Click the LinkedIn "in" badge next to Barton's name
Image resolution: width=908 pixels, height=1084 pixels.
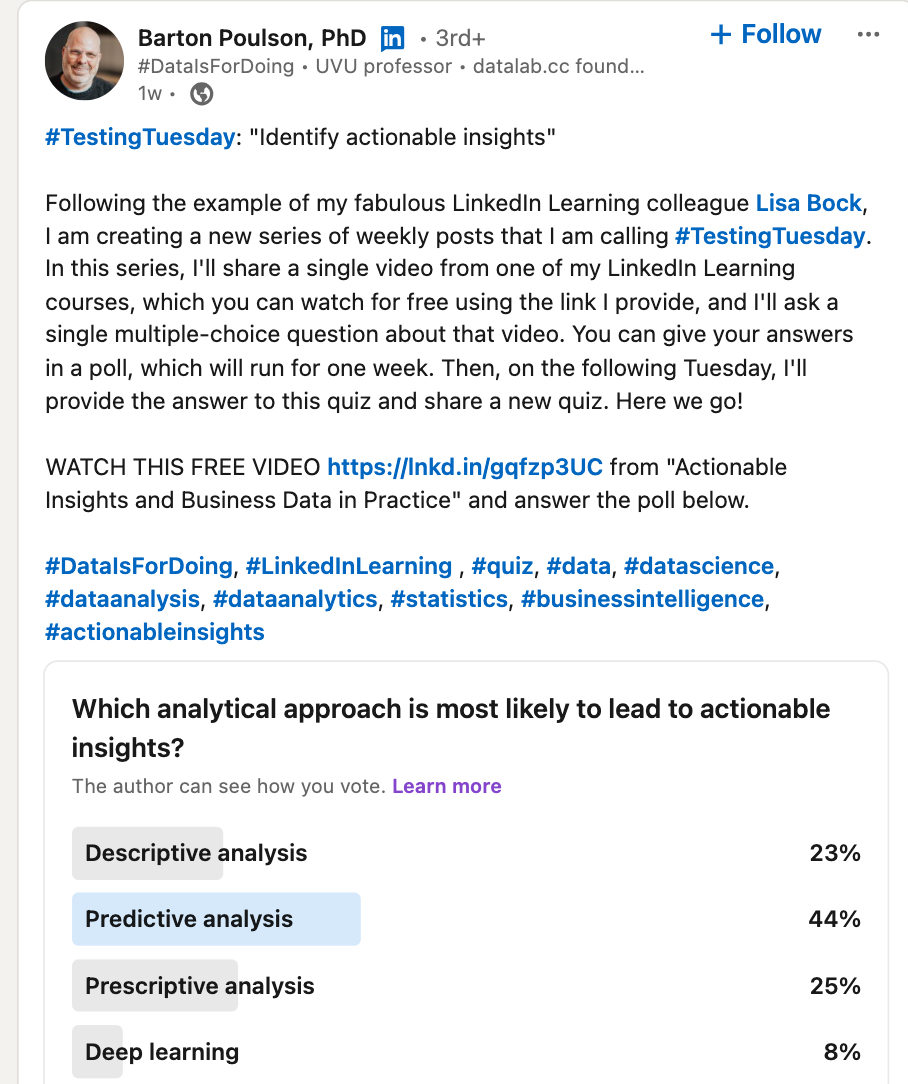coord(392,38)
